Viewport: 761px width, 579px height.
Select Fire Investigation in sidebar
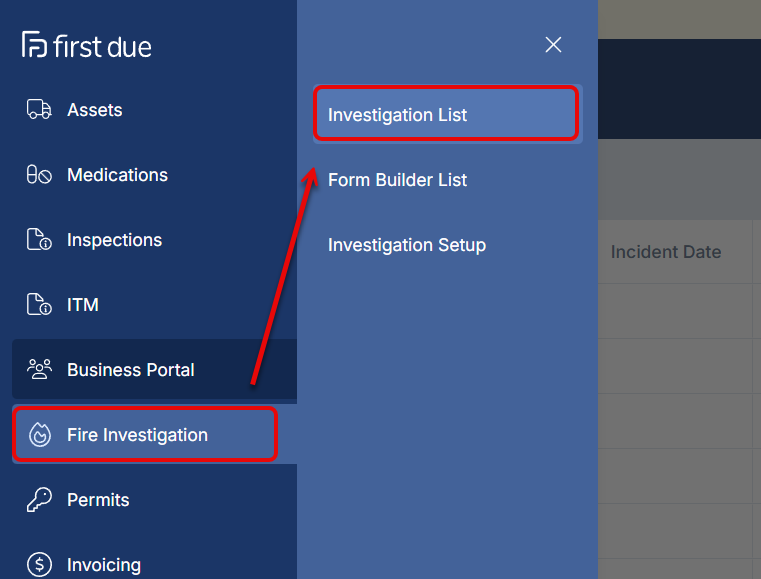[x=154, y=434]
